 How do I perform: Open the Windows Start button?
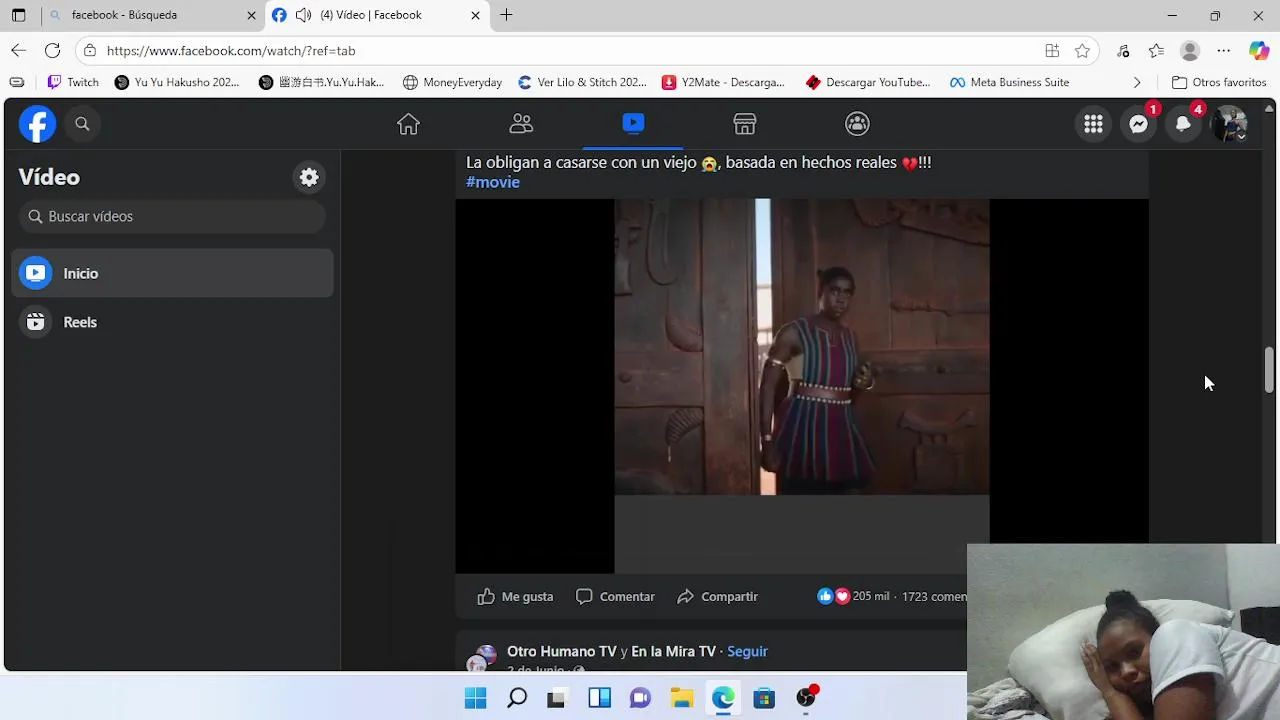[475, 698]
